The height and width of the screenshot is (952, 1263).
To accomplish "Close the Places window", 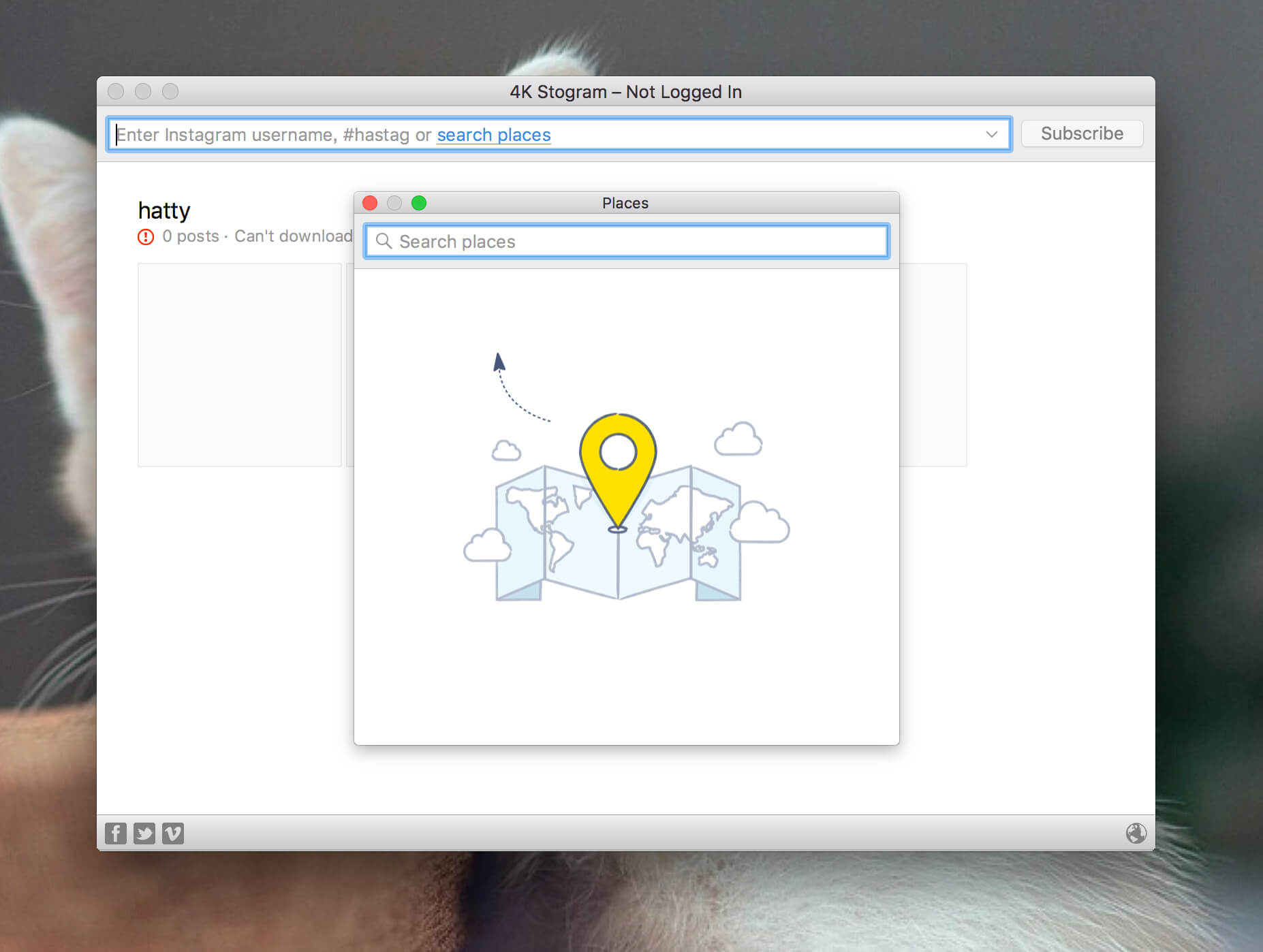I will coord(370,203).
